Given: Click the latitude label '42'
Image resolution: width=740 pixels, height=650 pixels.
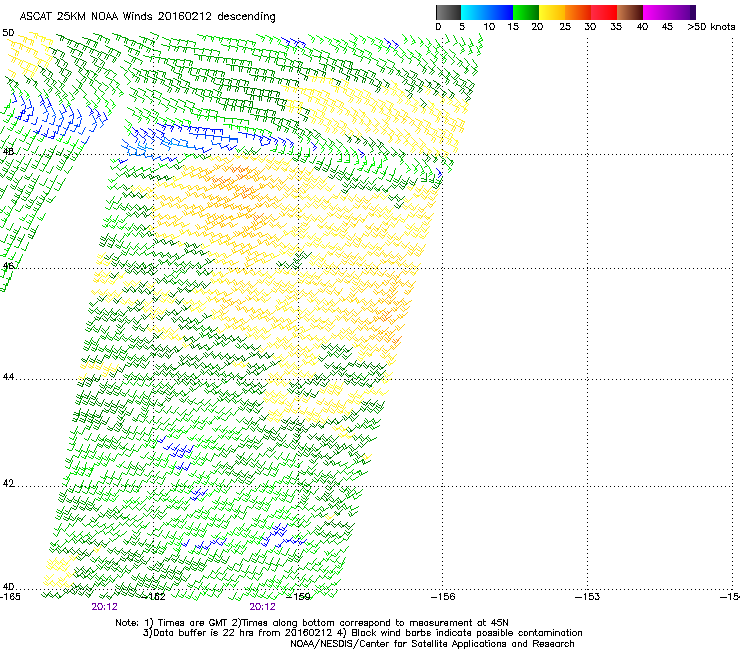Looking at the screenshot, I should point(8,483).
